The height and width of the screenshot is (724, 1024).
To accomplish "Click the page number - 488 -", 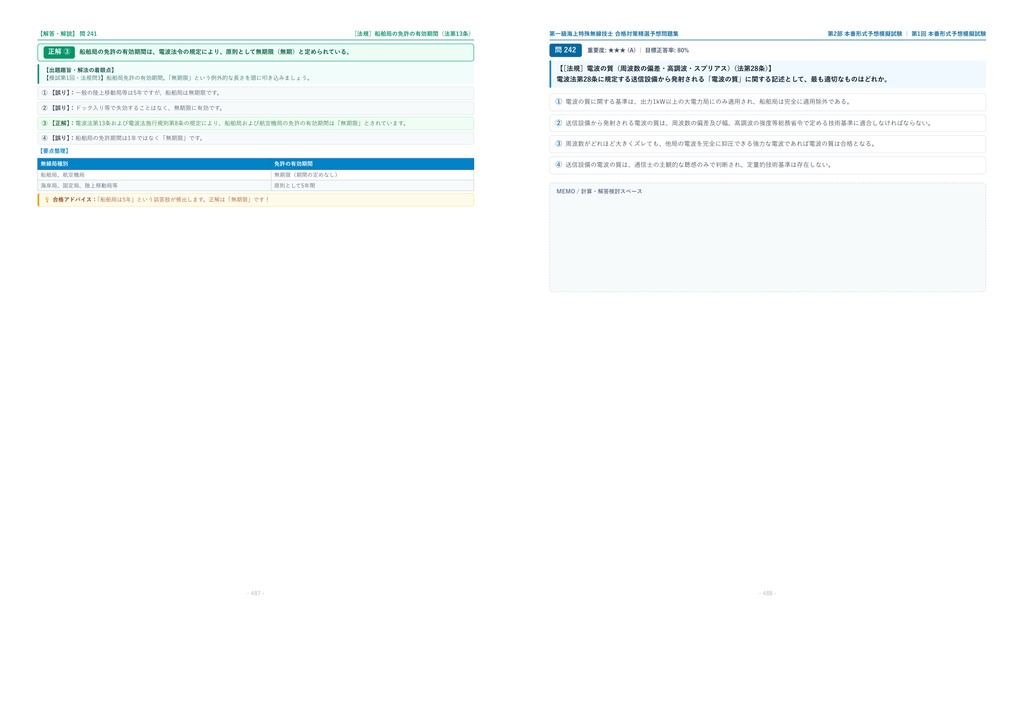I will click(x=767, y=593).
